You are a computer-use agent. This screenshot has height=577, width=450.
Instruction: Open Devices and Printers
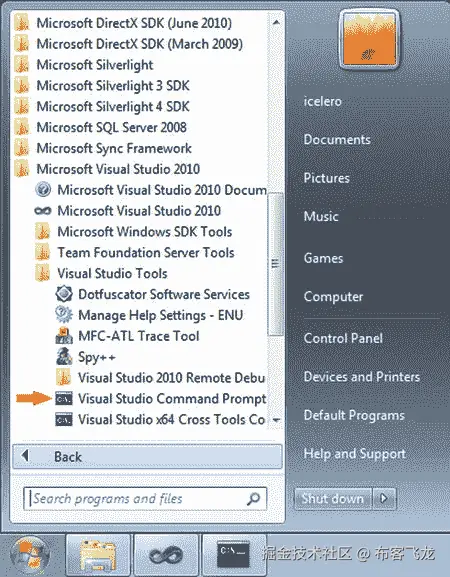coord(362,377)
